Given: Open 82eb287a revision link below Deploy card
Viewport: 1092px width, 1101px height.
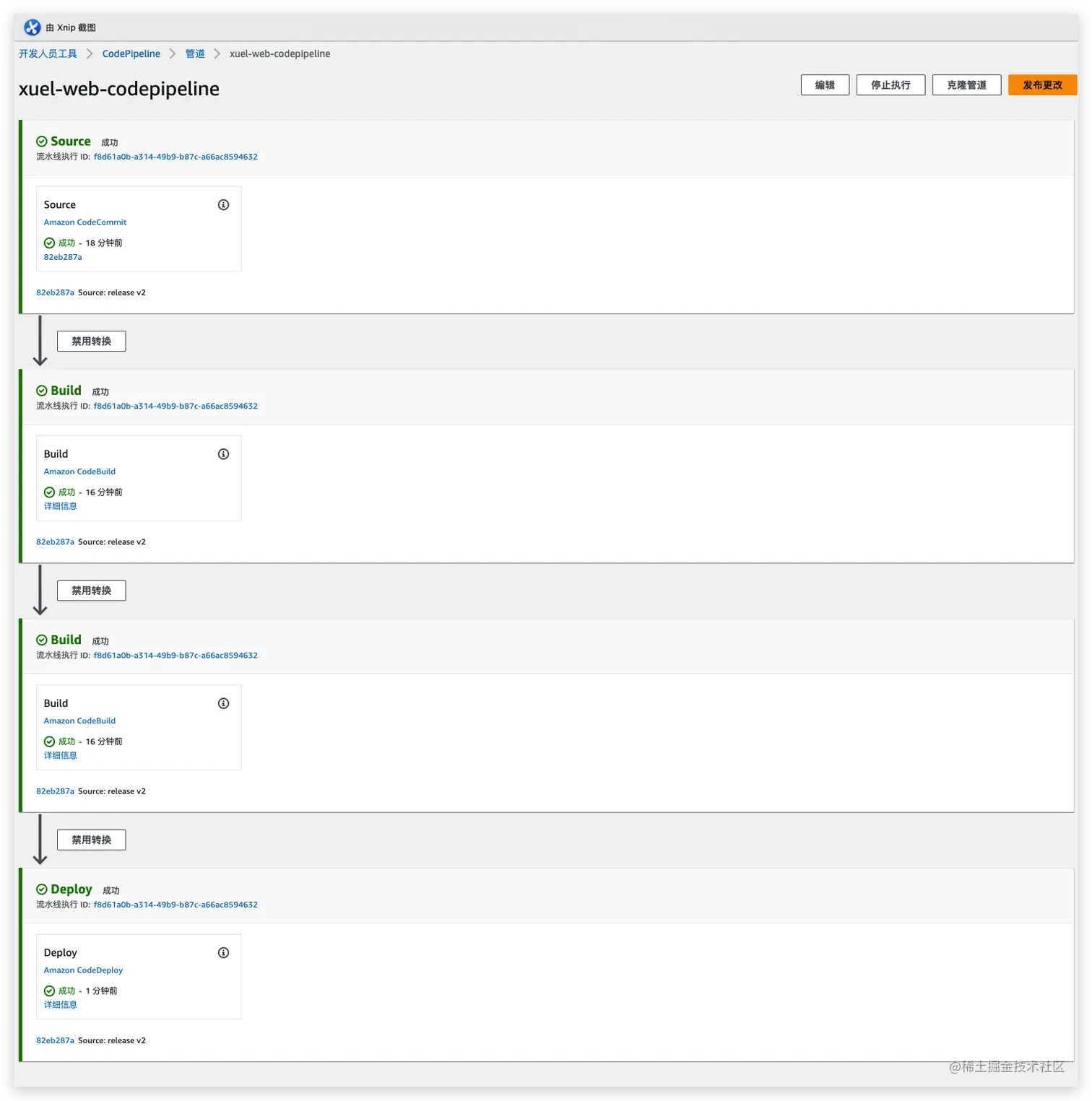Looking at the screenshot, I should [x=55, y=1041].
